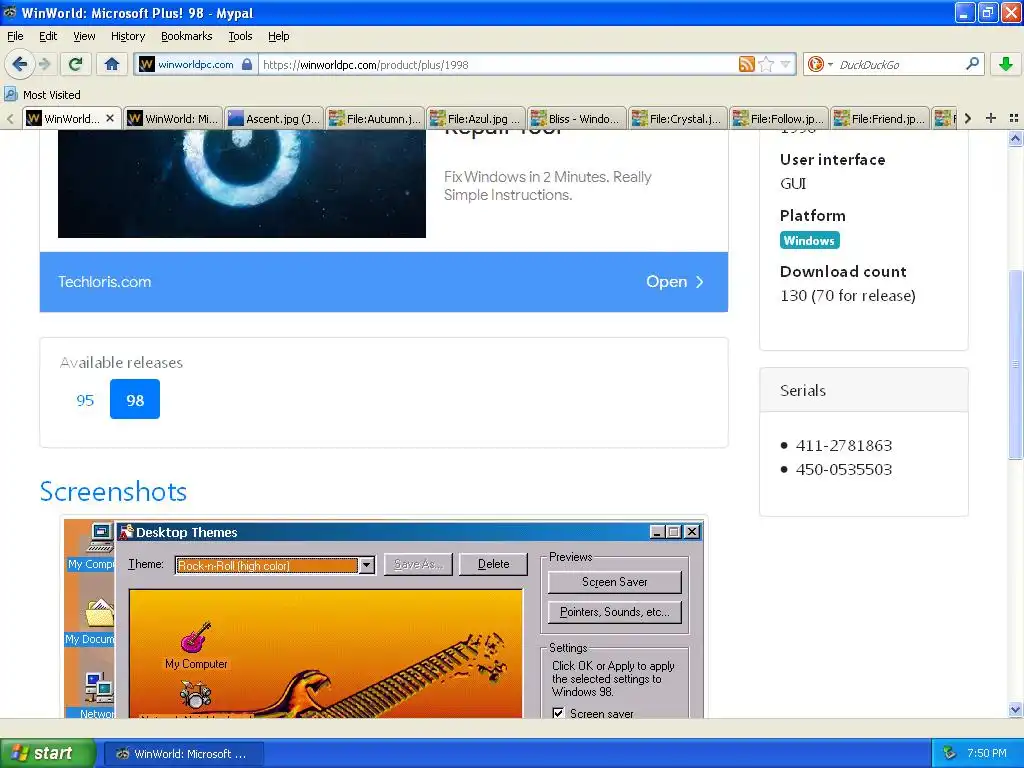1024x768 pixels.
Task: Click the 7:50 PM taskbar clock
Action: click(x=987, y=753)
